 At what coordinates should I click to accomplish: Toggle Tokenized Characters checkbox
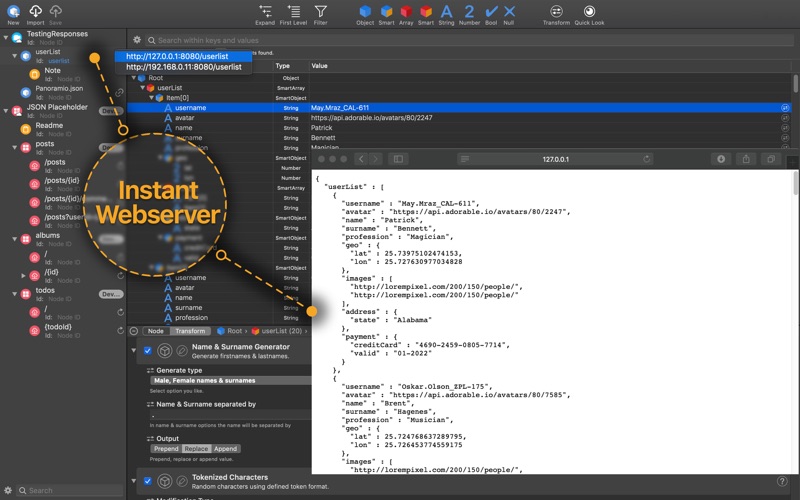click(148, 480)
